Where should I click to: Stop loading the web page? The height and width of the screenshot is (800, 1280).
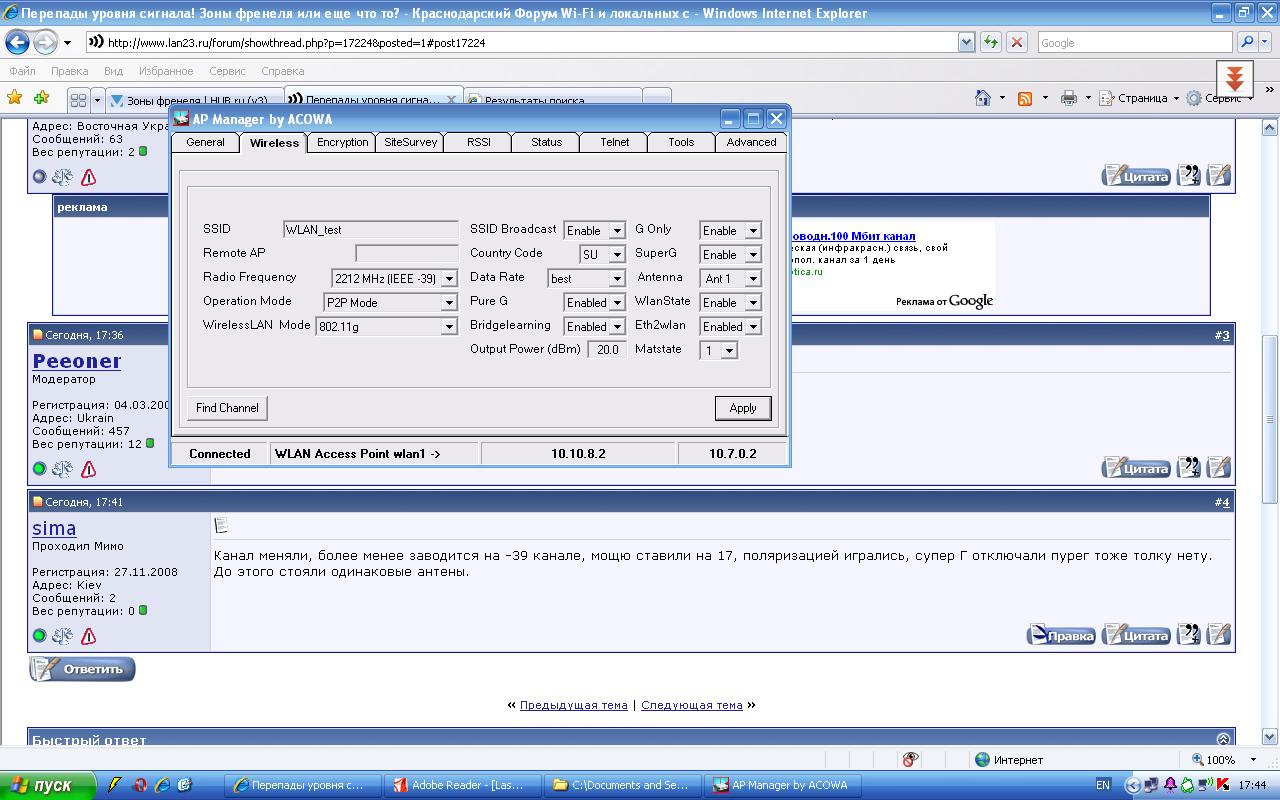click(1017, 42)
